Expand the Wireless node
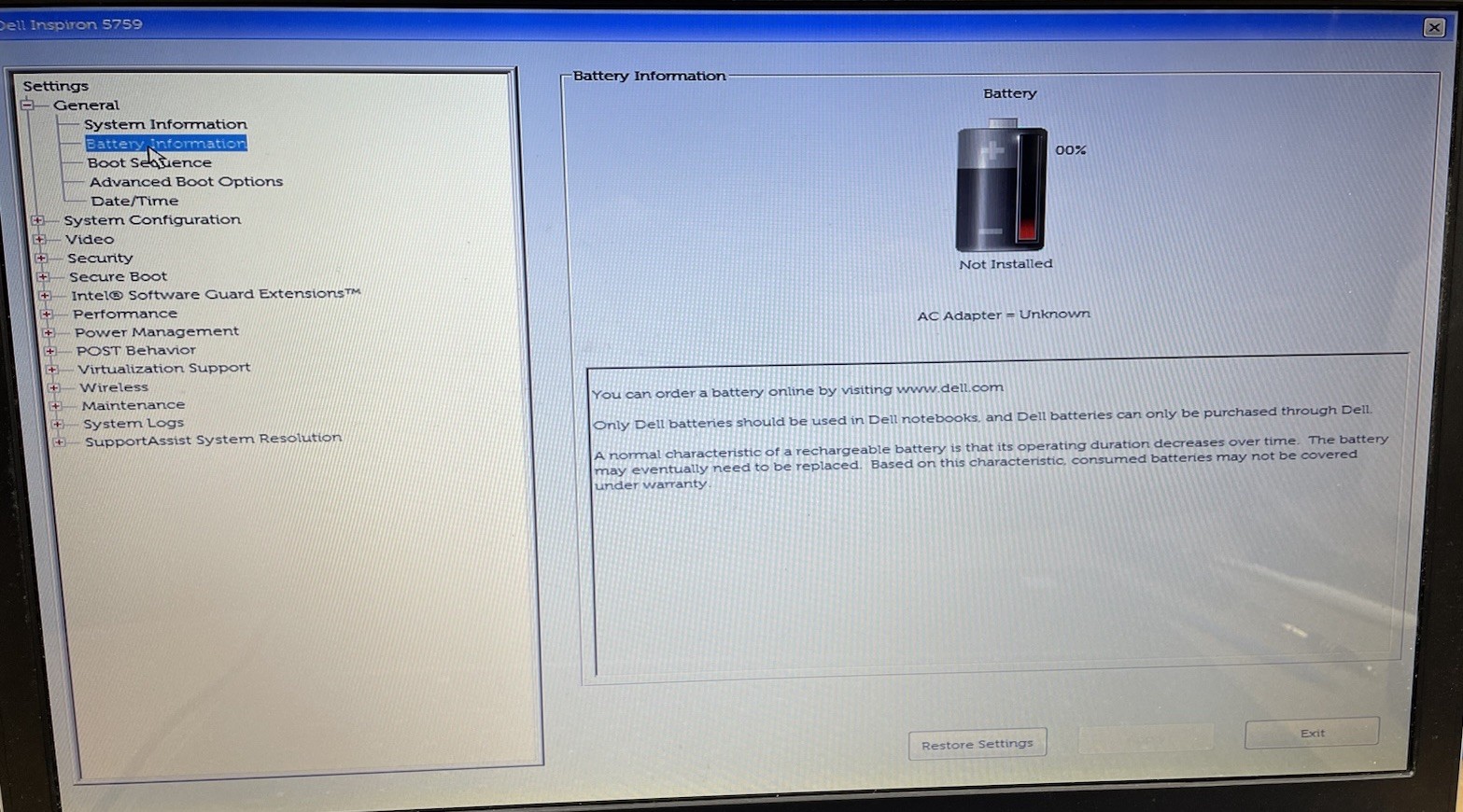The height and width of the screenshot is (812, 1463). [54, 387]
